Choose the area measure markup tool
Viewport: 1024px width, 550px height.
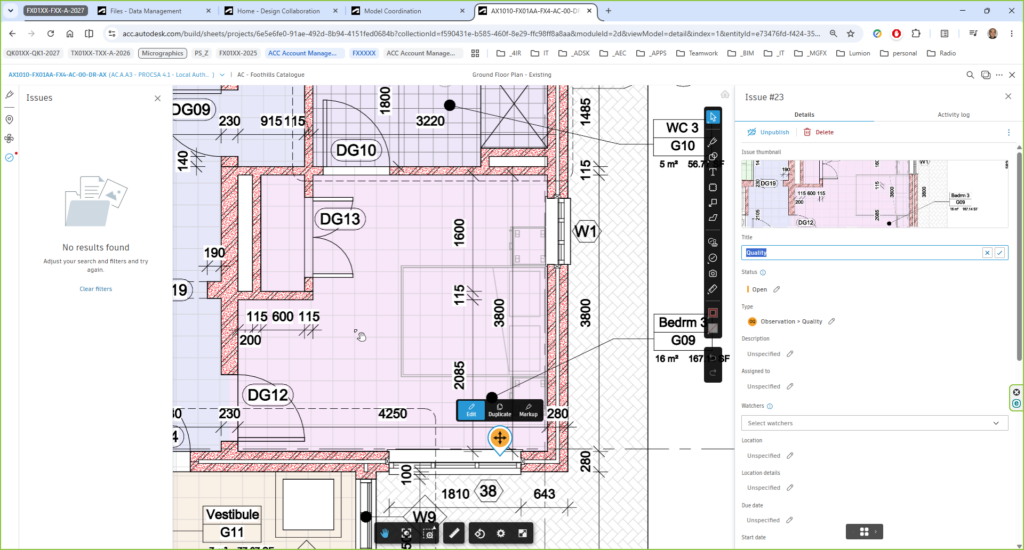tap(712, 218)
